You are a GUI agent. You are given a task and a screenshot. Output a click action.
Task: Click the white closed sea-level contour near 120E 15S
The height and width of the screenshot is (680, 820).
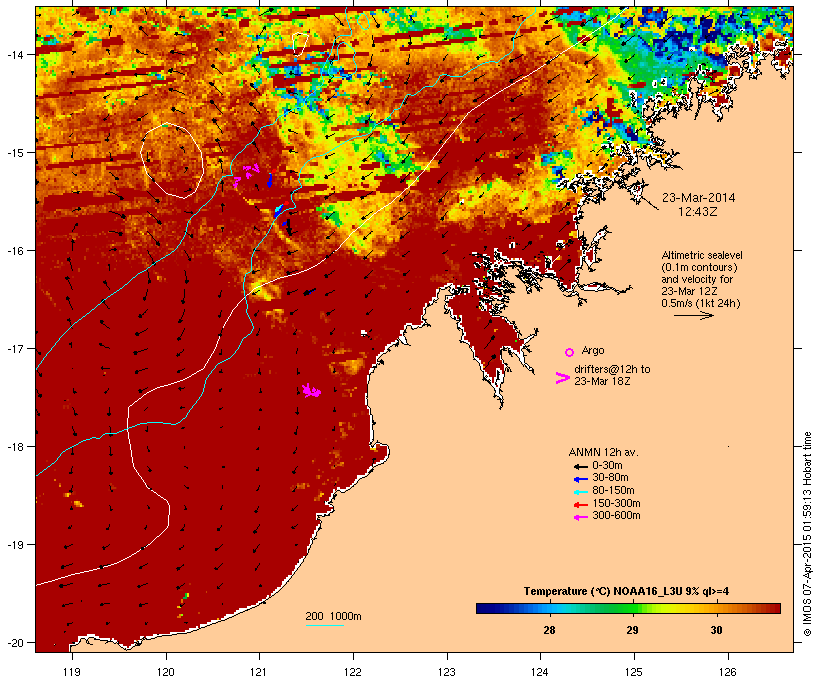click(x=172, y=161)
